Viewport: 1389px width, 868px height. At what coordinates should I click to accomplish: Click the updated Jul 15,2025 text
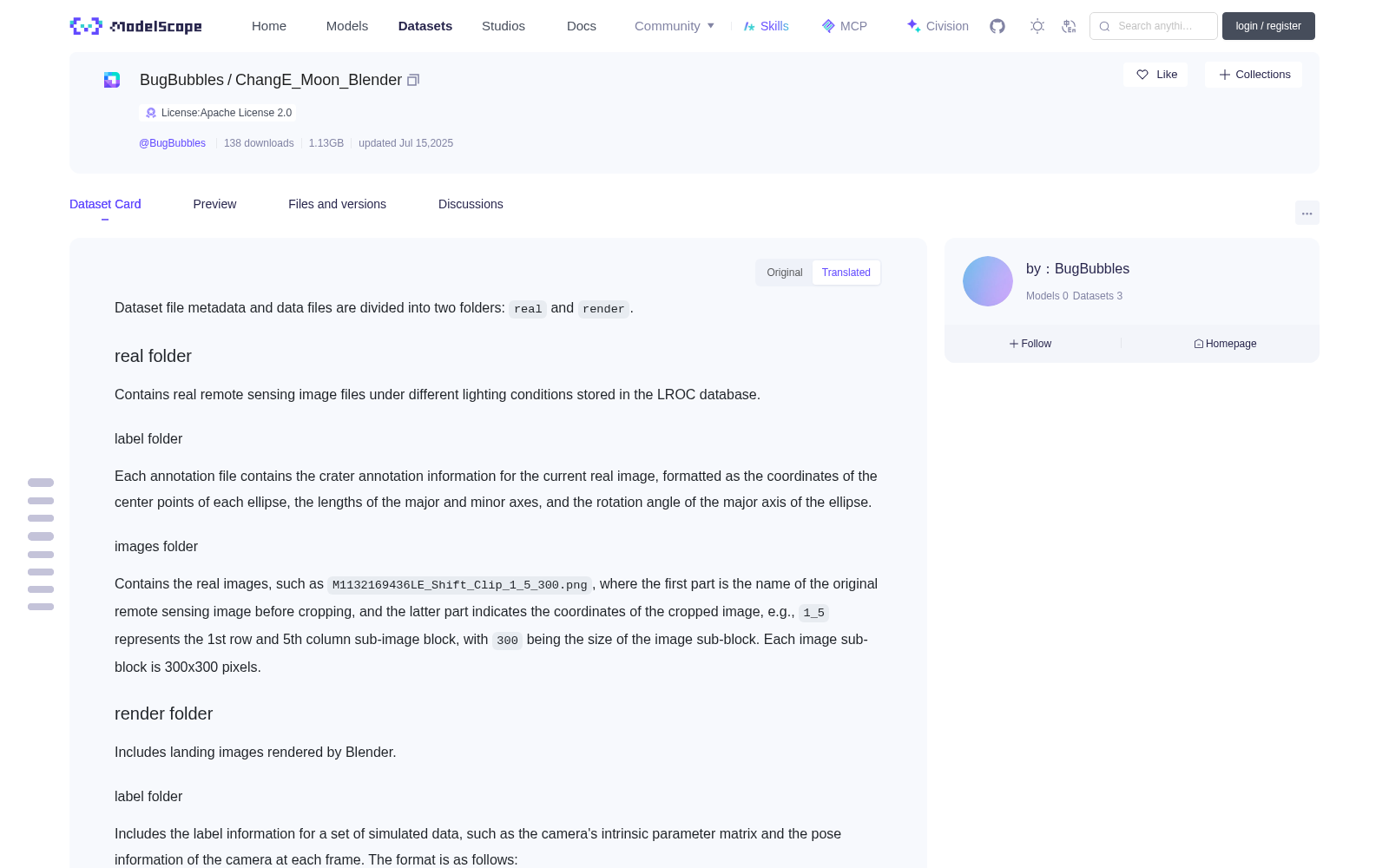click(x=405, y=143)
